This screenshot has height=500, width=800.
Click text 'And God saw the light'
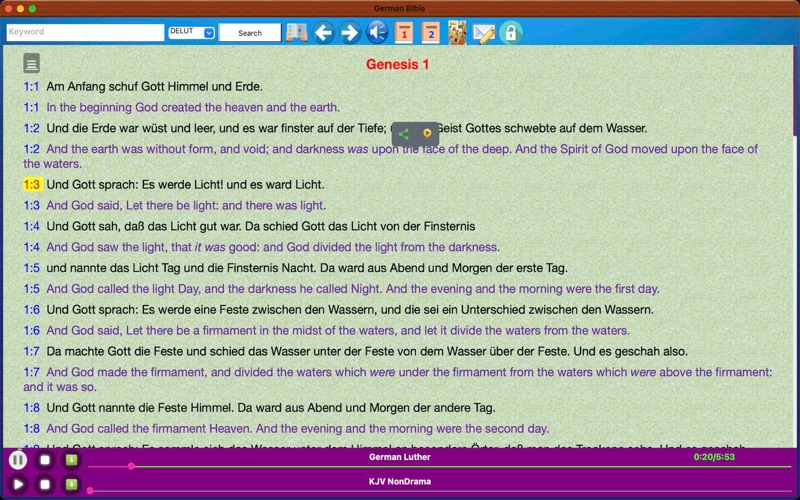pos(107,247)
